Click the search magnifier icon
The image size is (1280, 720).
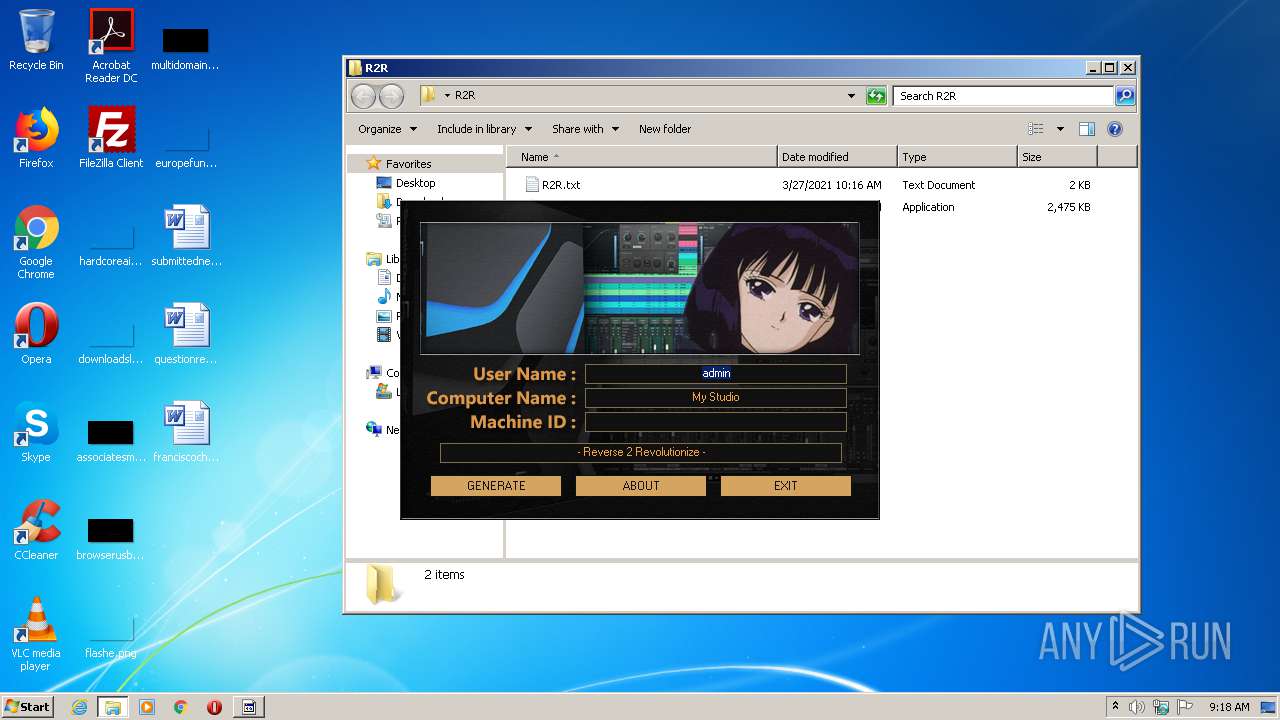pos(1125,96)
